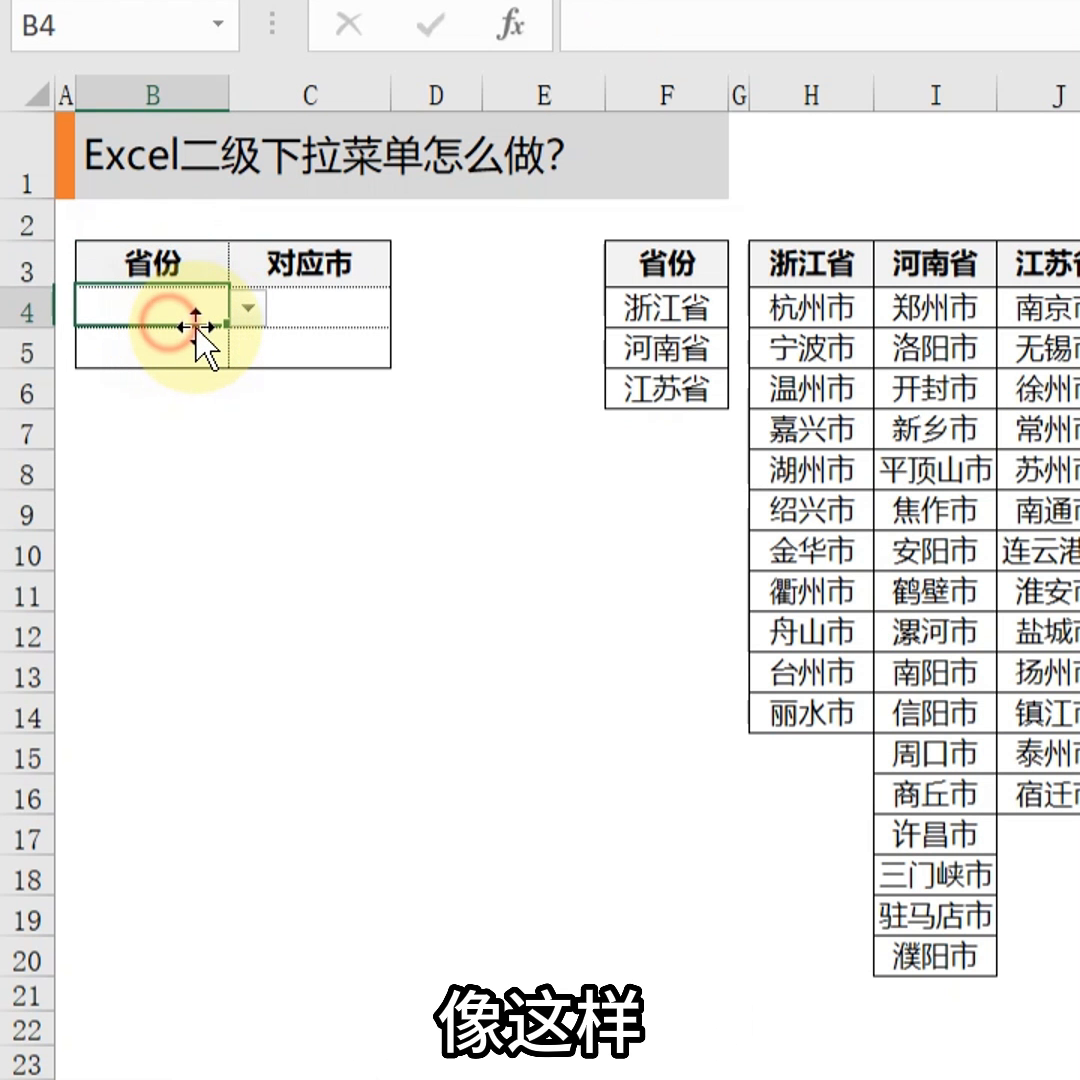Image resolution: width=1080 pixels, height=1080 pixels.
Task: Select column A header
Action: (65, 95)
